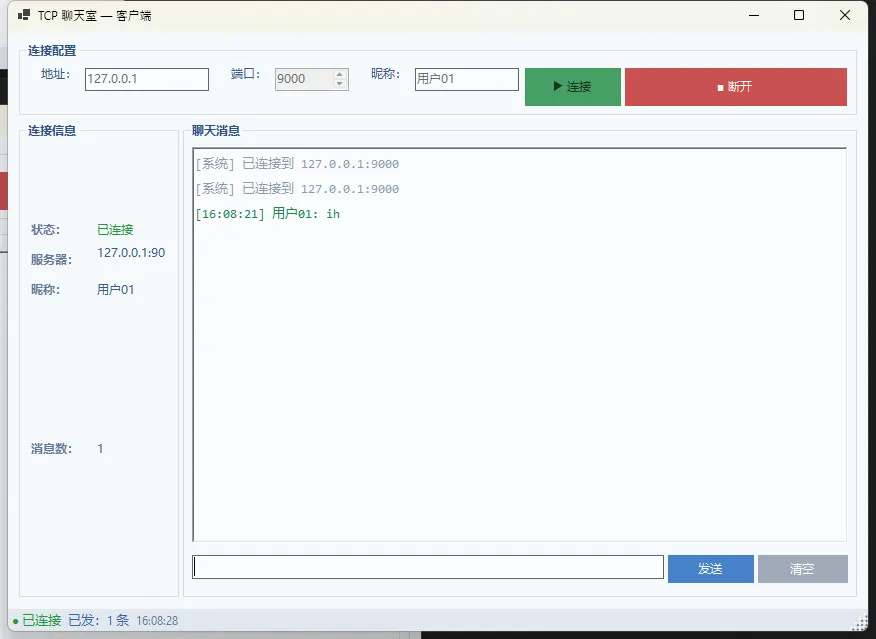Viewport: 876px width, 639px height.
Task: Select the first system connected message line
Action: tap(297, 164)
